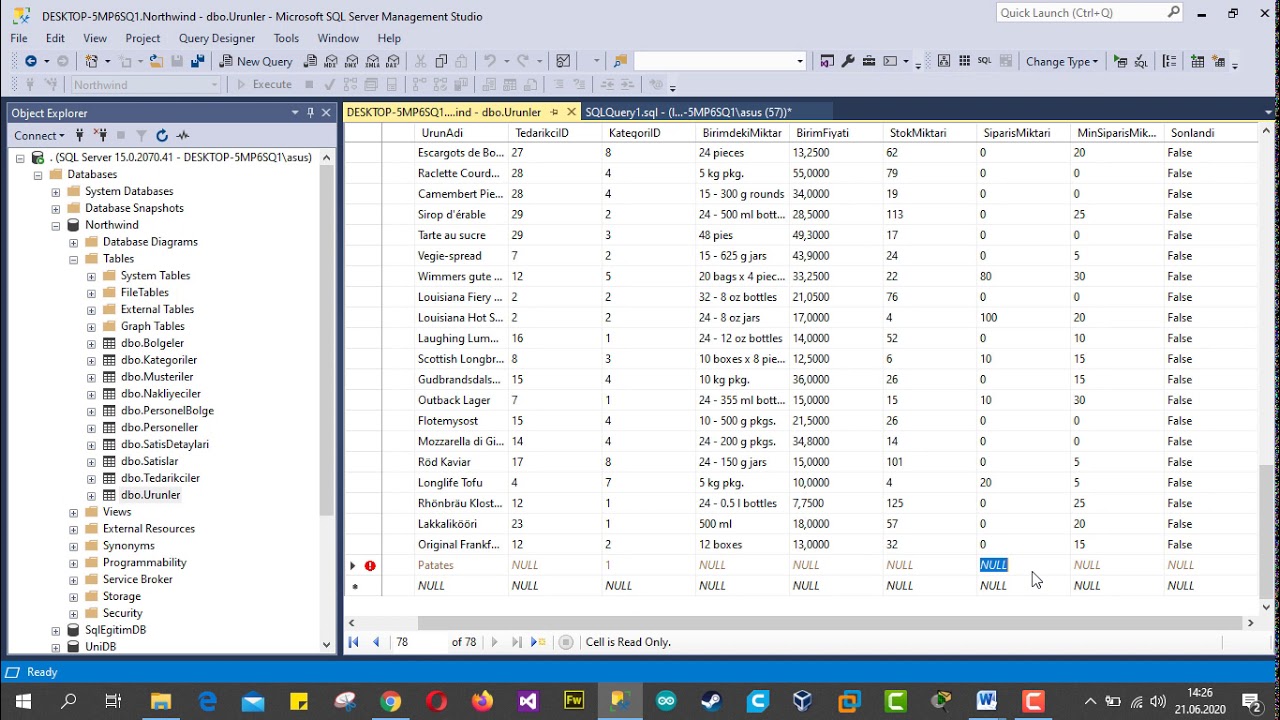Open the Change Type dropdown
Viewport: 1280px width, 720px height.
[x=1062, y=61]
